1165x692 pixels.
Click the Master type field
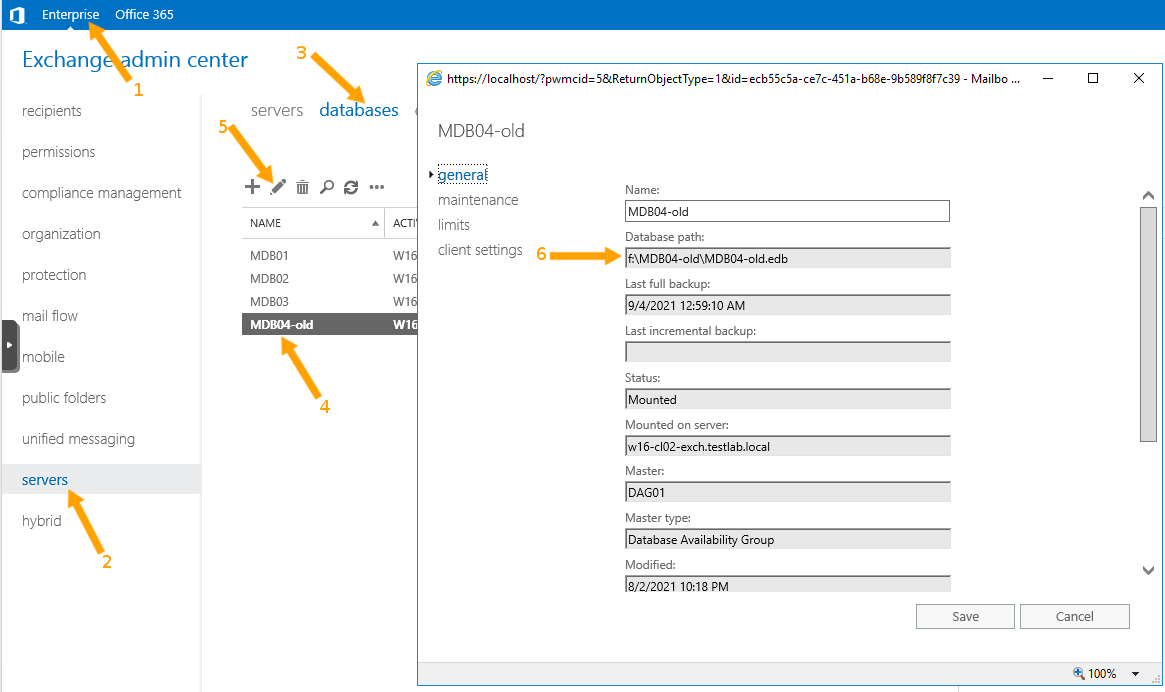(788, 539)
